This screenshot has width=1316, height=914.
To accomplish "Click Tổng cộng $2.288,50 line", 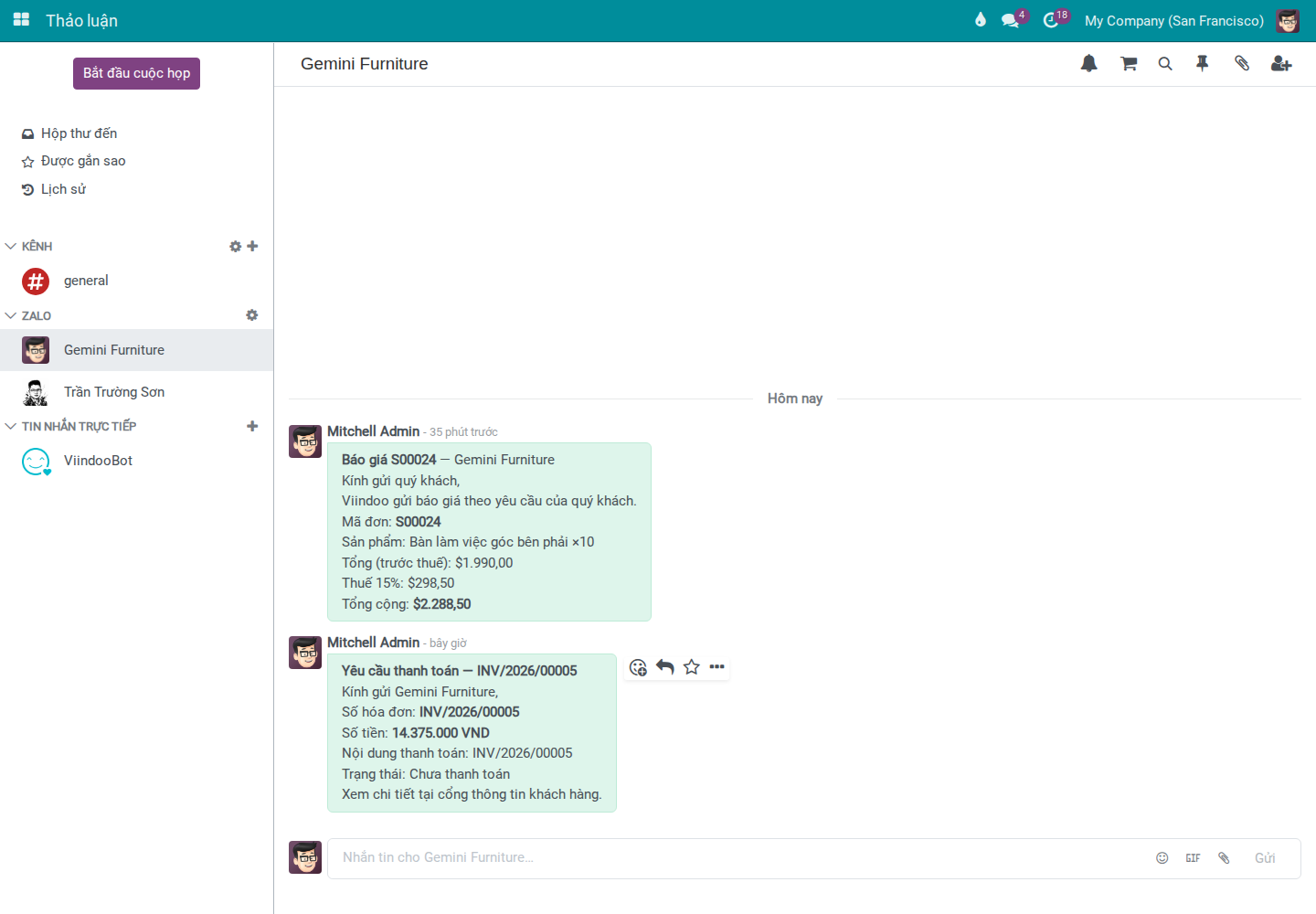I will pos(407,604).
